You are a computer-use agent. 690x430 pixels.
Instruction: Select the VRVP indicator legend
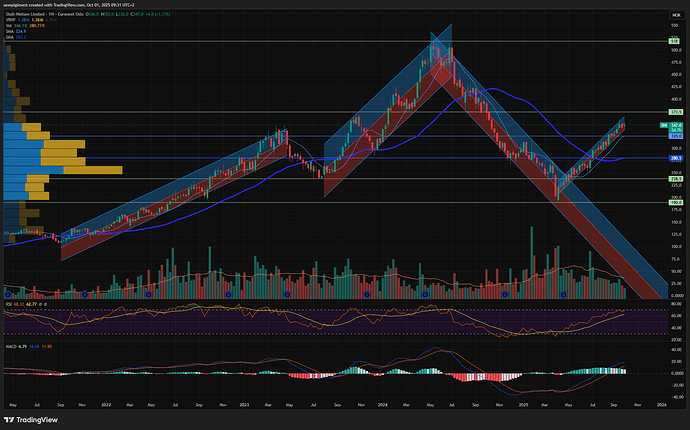point(9,19)
